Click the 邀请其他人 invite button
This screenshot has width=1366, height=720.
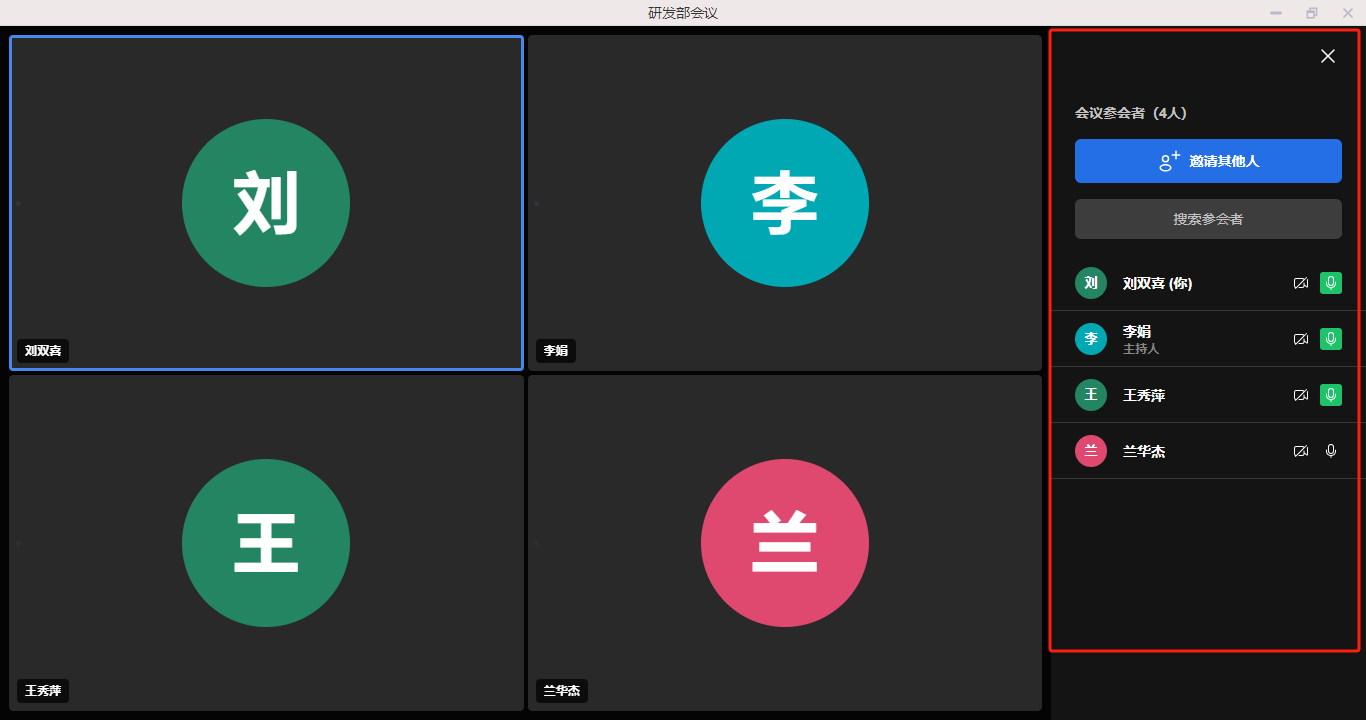(x=1208, y=161)
